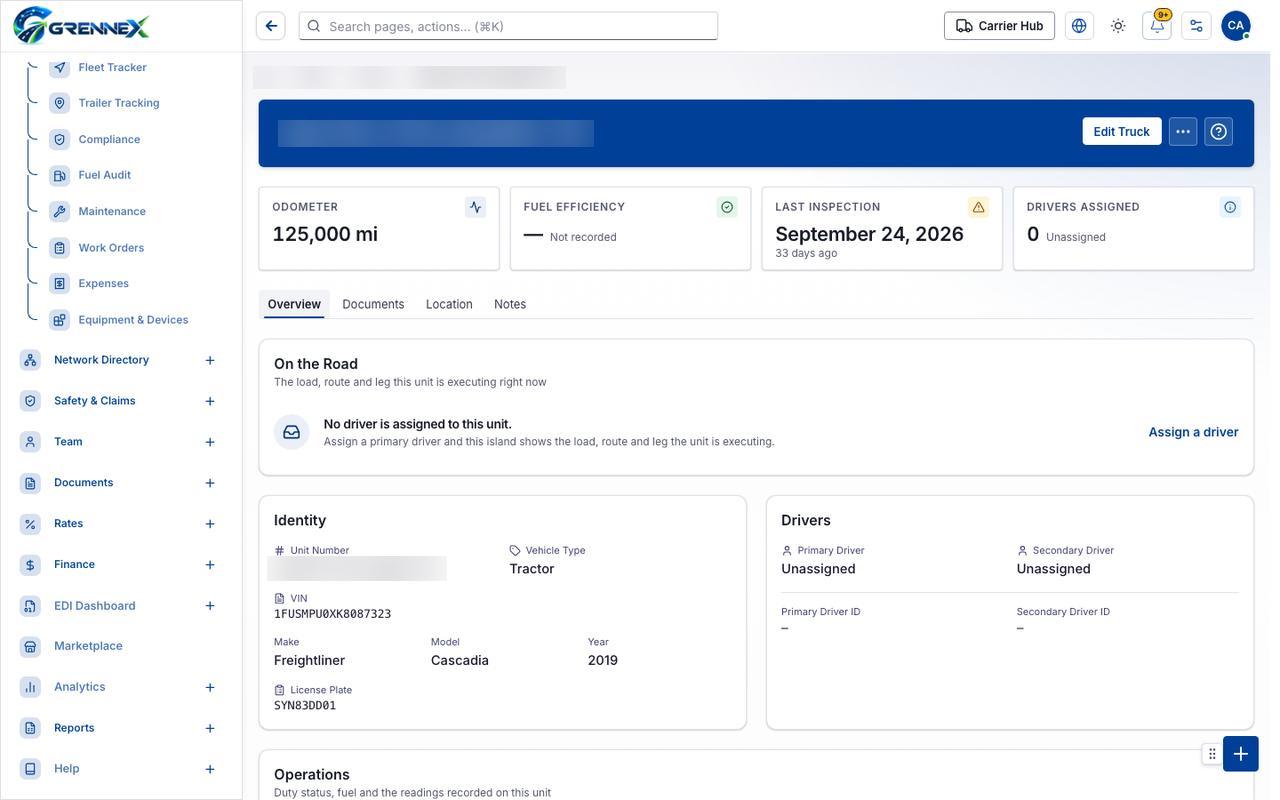Open the three-dot more actions menu
1280x800 pixels.
click(x=1183, y=132)
